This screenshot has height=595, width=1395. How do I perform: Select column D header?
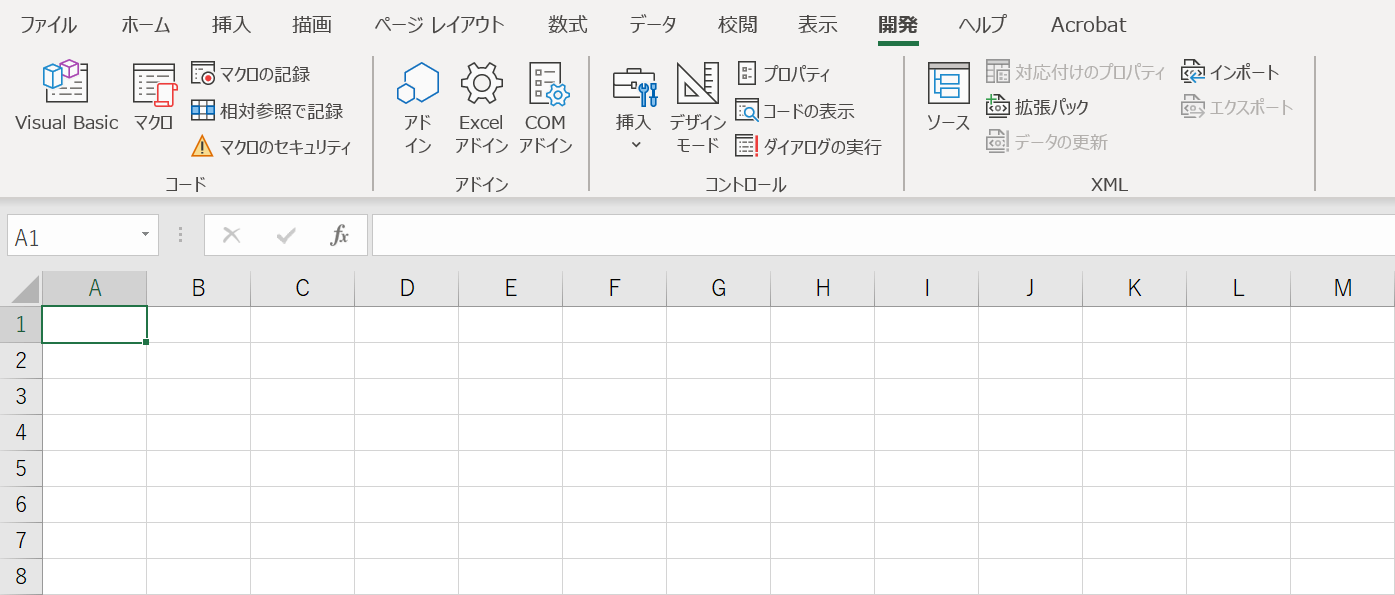click(x=406, y=288)
